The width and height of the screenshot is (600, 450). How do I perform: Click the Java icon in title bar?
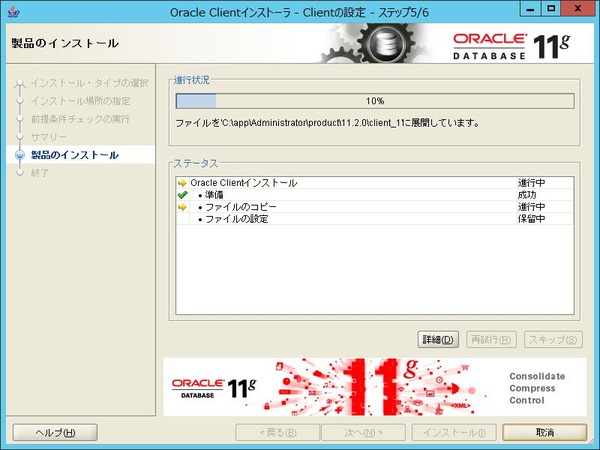(13, 12)
